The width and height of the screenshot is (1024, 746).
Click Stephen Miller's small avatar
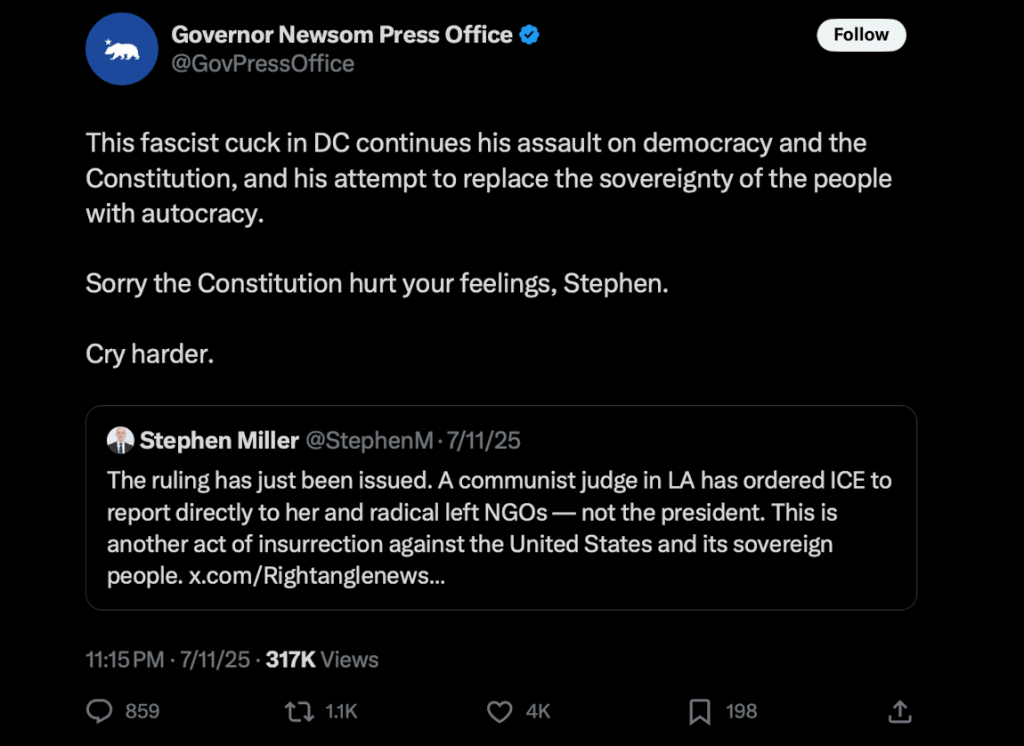tap(120, 440)
